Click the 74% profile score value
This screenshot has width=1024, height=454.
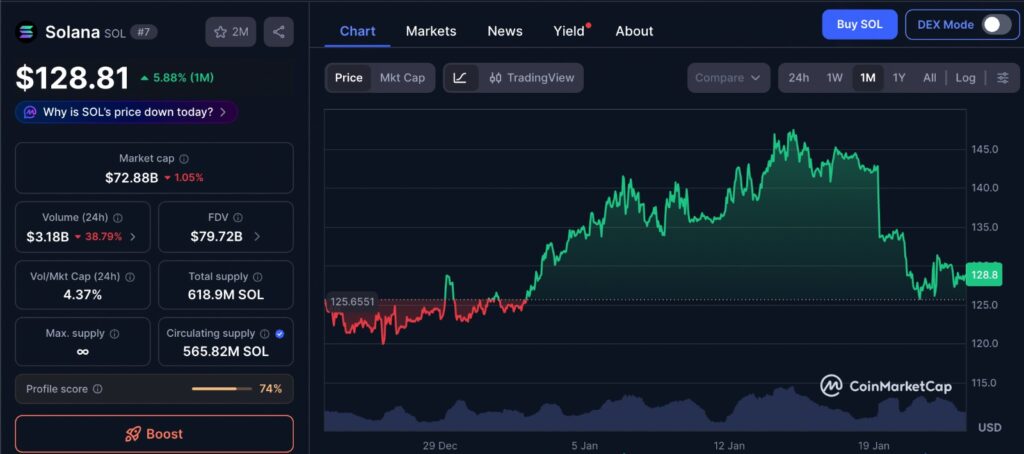tap(270, 389)
